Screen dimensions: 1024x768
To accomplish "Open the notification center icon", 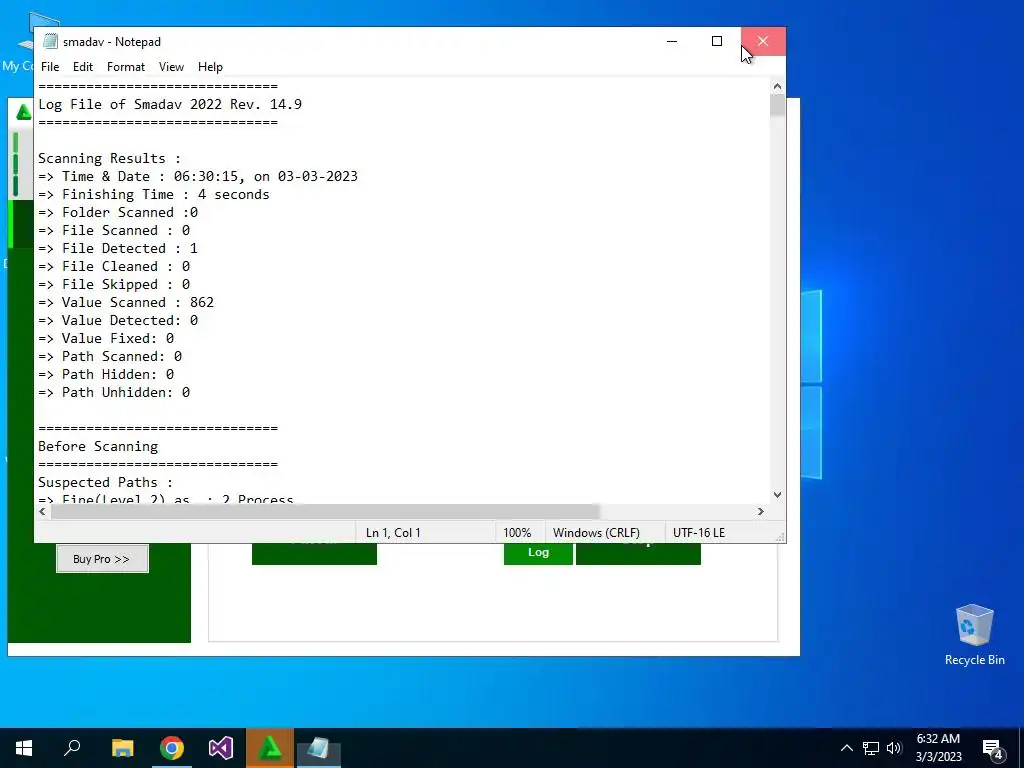I will [x=993, y=748].
